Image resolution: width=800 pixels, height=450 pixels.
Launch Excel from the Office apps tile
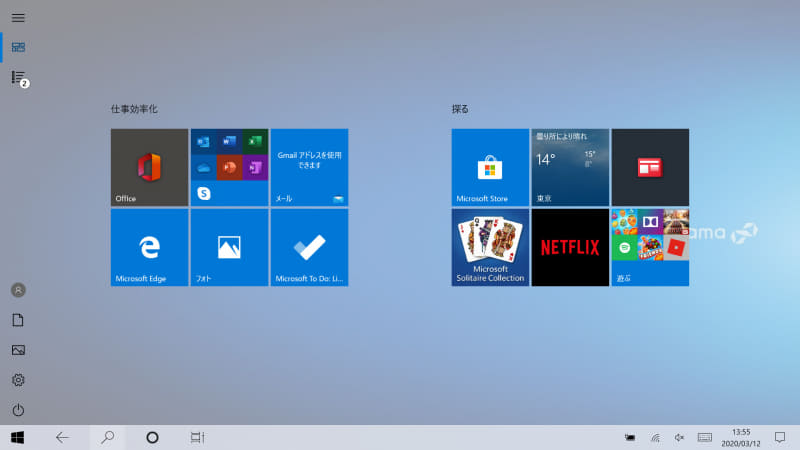coord(255,141)
